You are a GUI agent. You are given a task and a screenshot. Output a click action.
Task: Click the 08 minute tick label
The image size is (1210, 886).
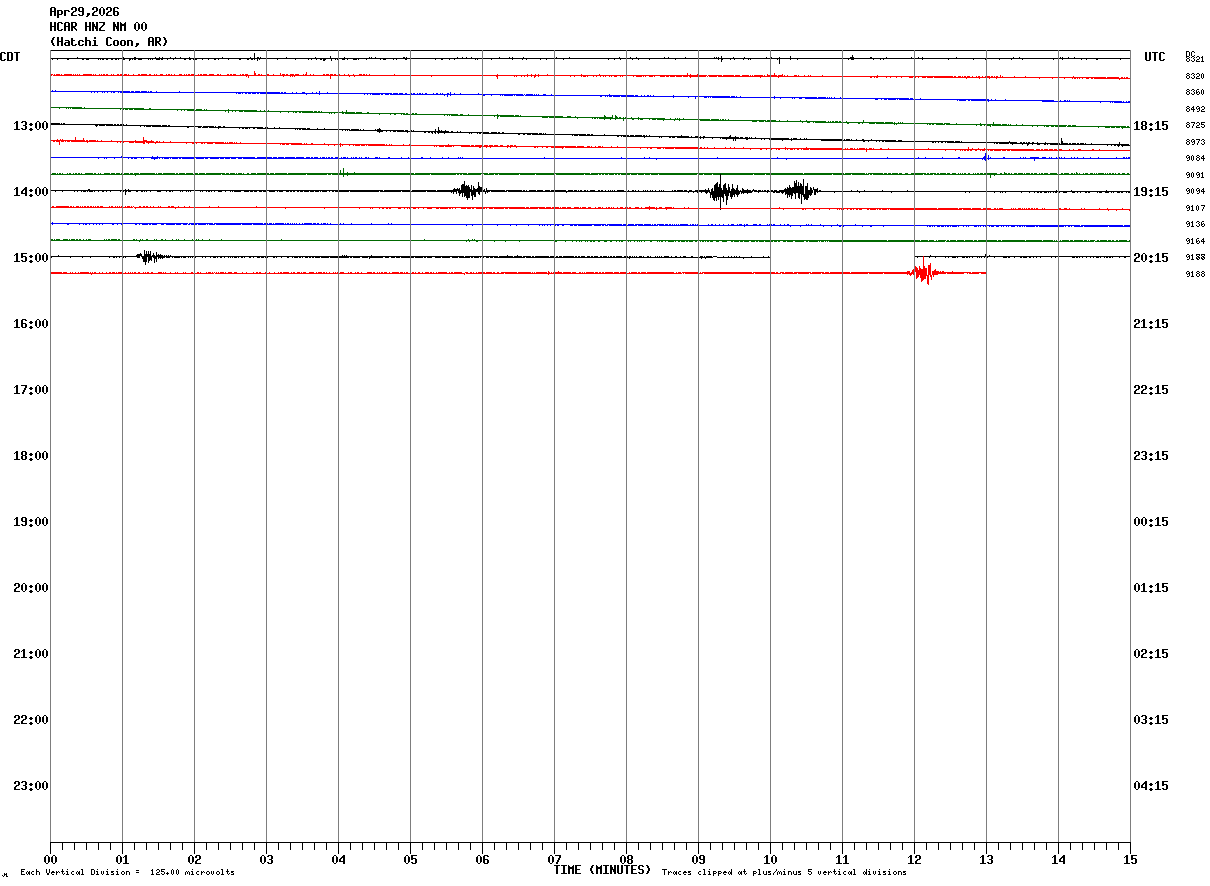pos(626,859)
